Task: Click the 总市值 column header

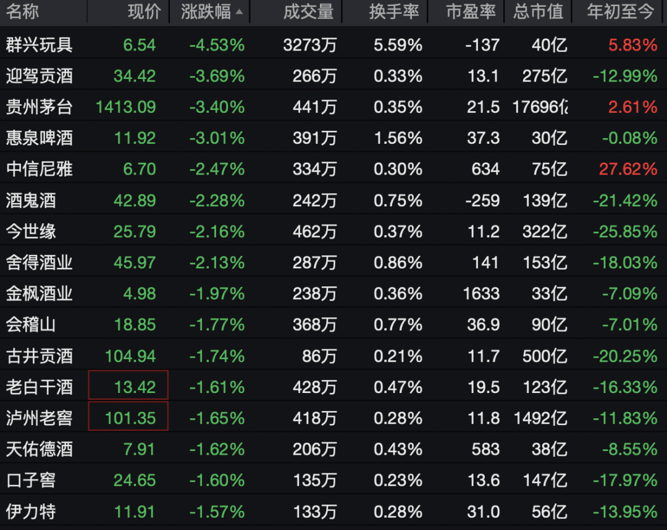Action: point(539,12)
